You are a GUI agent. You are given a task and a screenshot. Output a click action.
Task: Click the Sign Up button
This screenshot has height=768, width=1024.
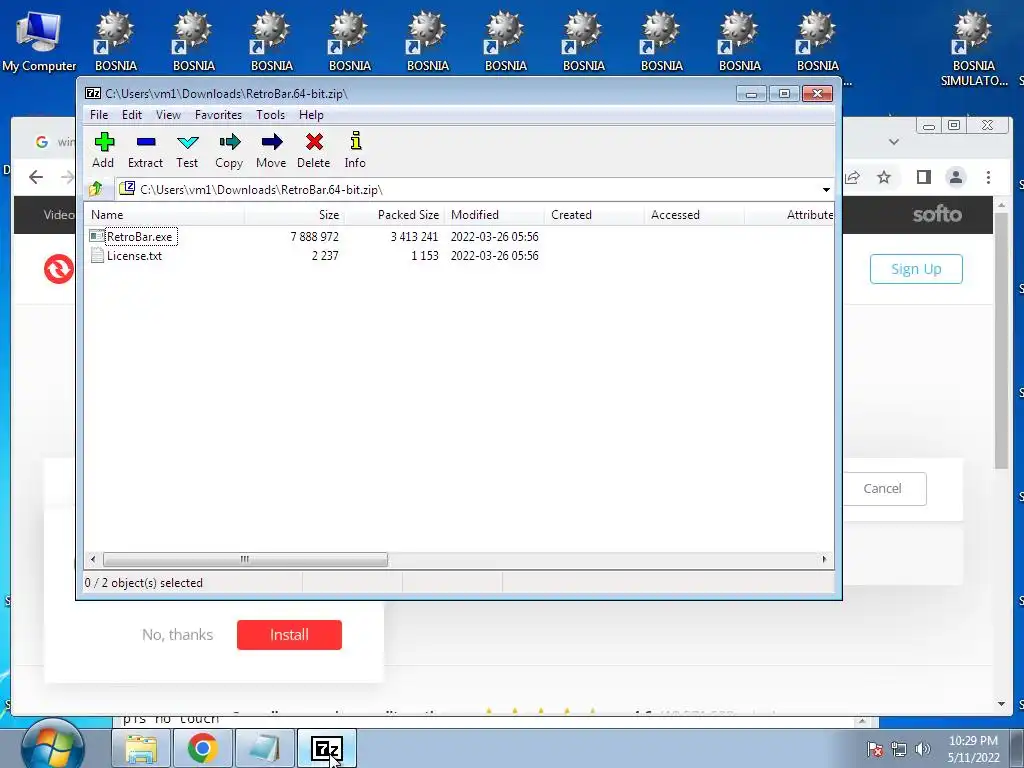(x=916, y=269)
